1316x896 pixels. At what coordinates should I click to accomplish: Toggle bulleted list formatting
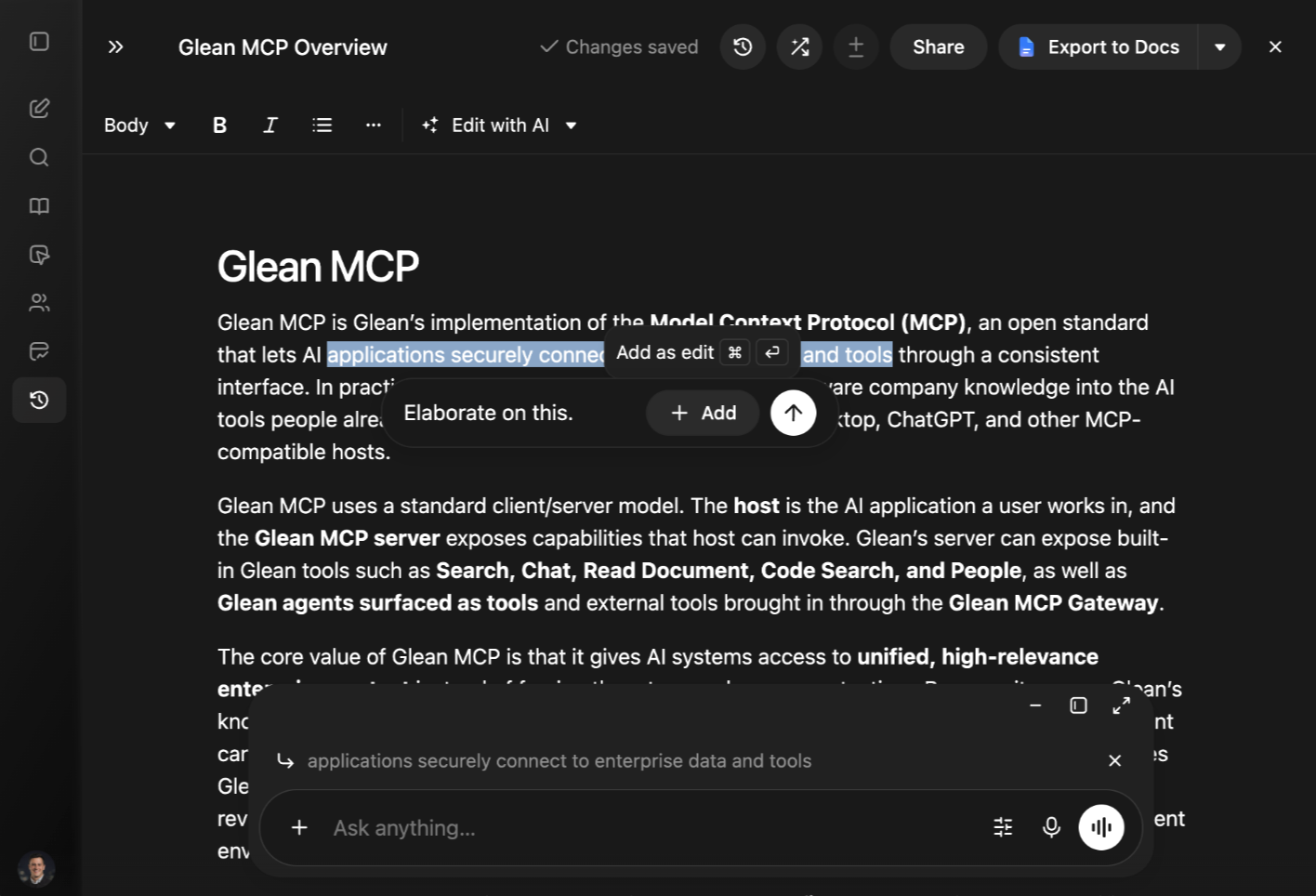[x=322, y=125]
